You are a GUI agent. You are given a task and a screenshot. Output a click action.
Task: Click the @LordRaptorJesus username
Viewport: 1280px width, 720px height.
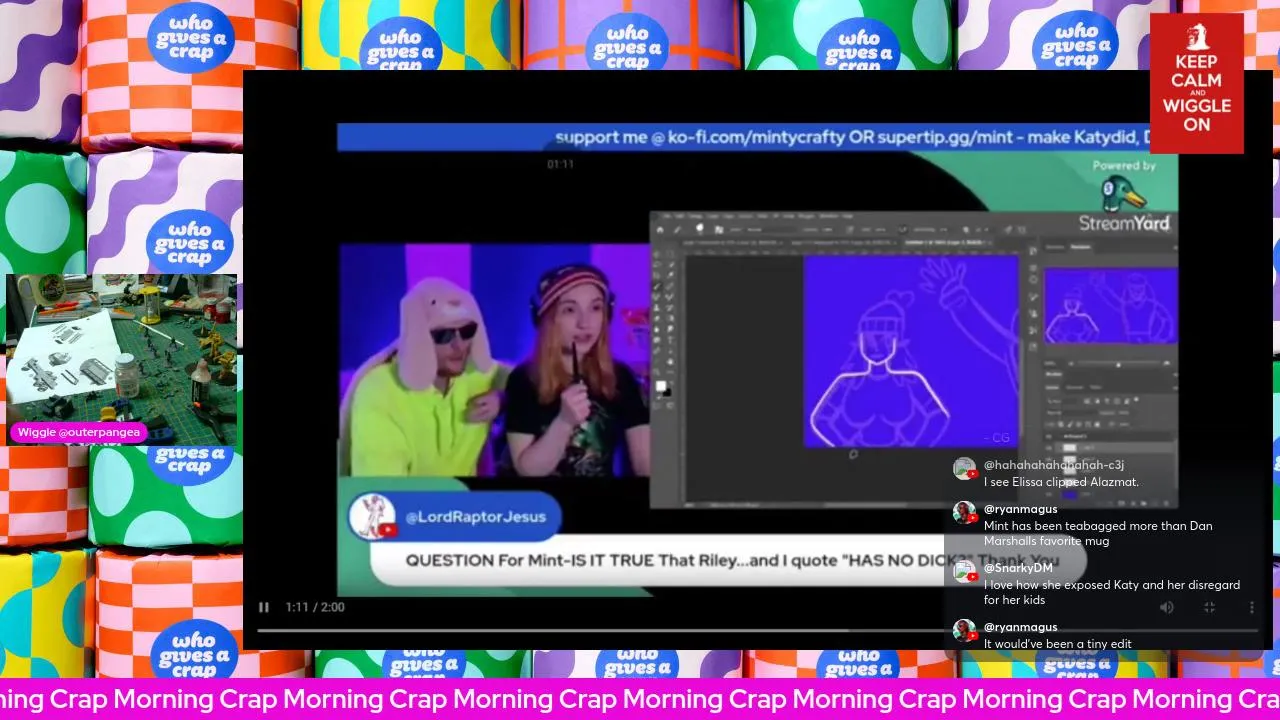[476, 517]
